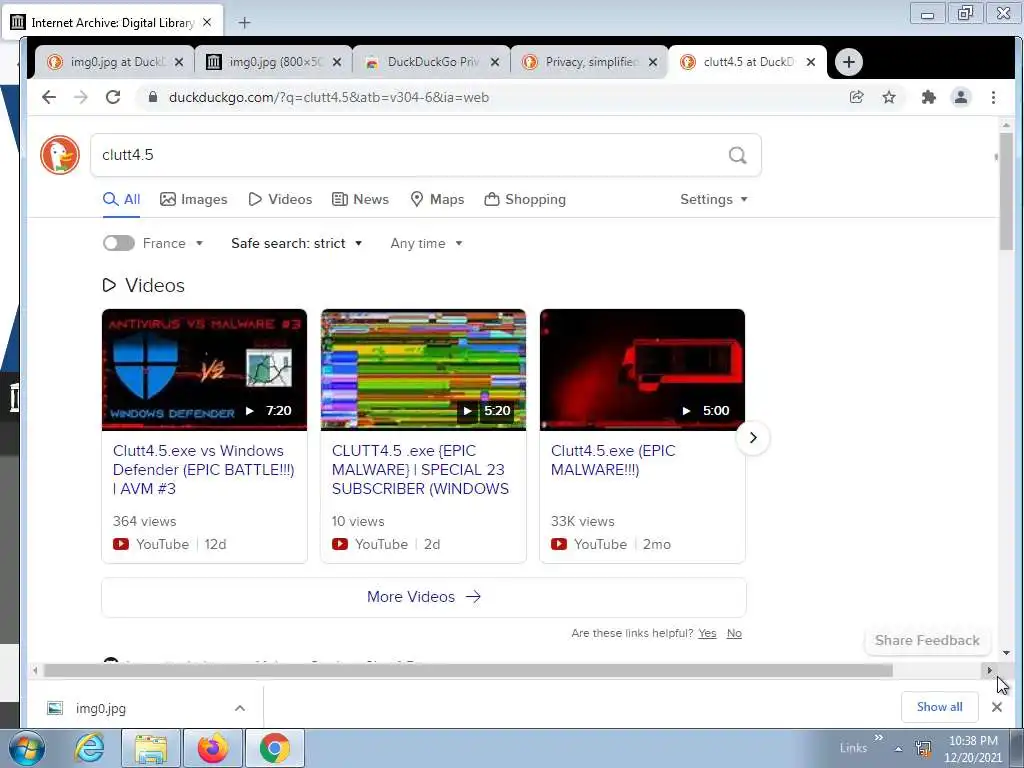Switch to Shopping search tab
This screenshot has height=768, width=1024.
pos(525,199)
